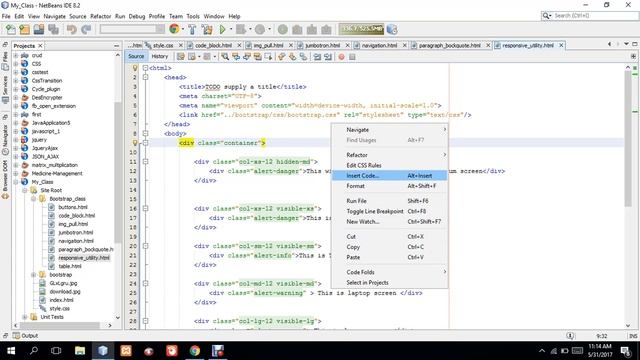Choose Toggle Line Breakpoint in context menu

click(x=389, y=211)
